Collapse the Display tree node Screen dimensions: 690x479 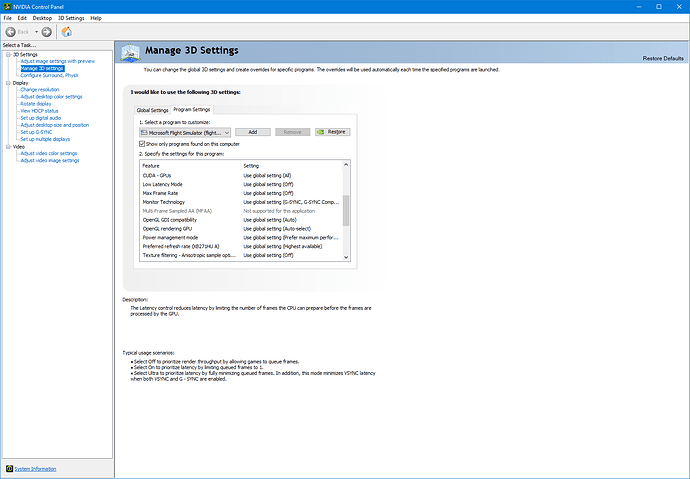(x=8, y=83)
